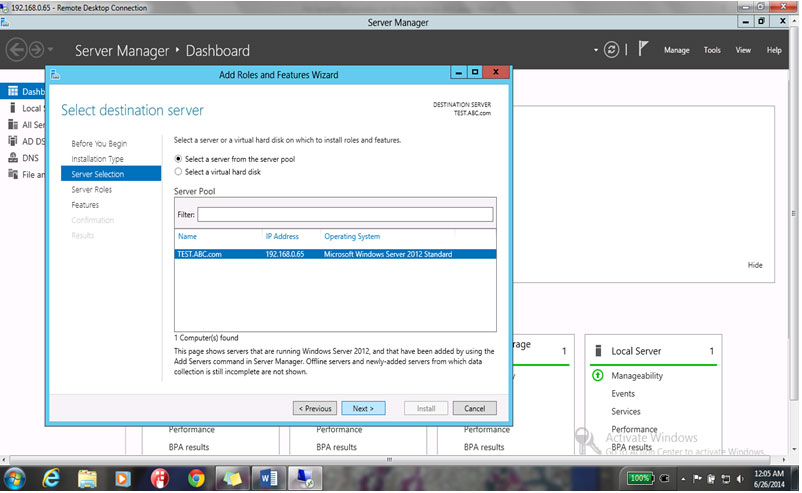Click the Server Manager back arrow
The width and height of the screenshot is (802, 493).
(x=16, y=50)
